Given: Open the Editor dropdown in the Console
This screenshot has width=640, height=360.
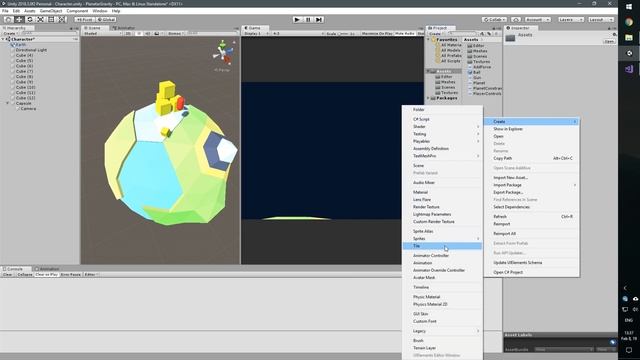Looking at the screenshot, I should pos(91,275).
